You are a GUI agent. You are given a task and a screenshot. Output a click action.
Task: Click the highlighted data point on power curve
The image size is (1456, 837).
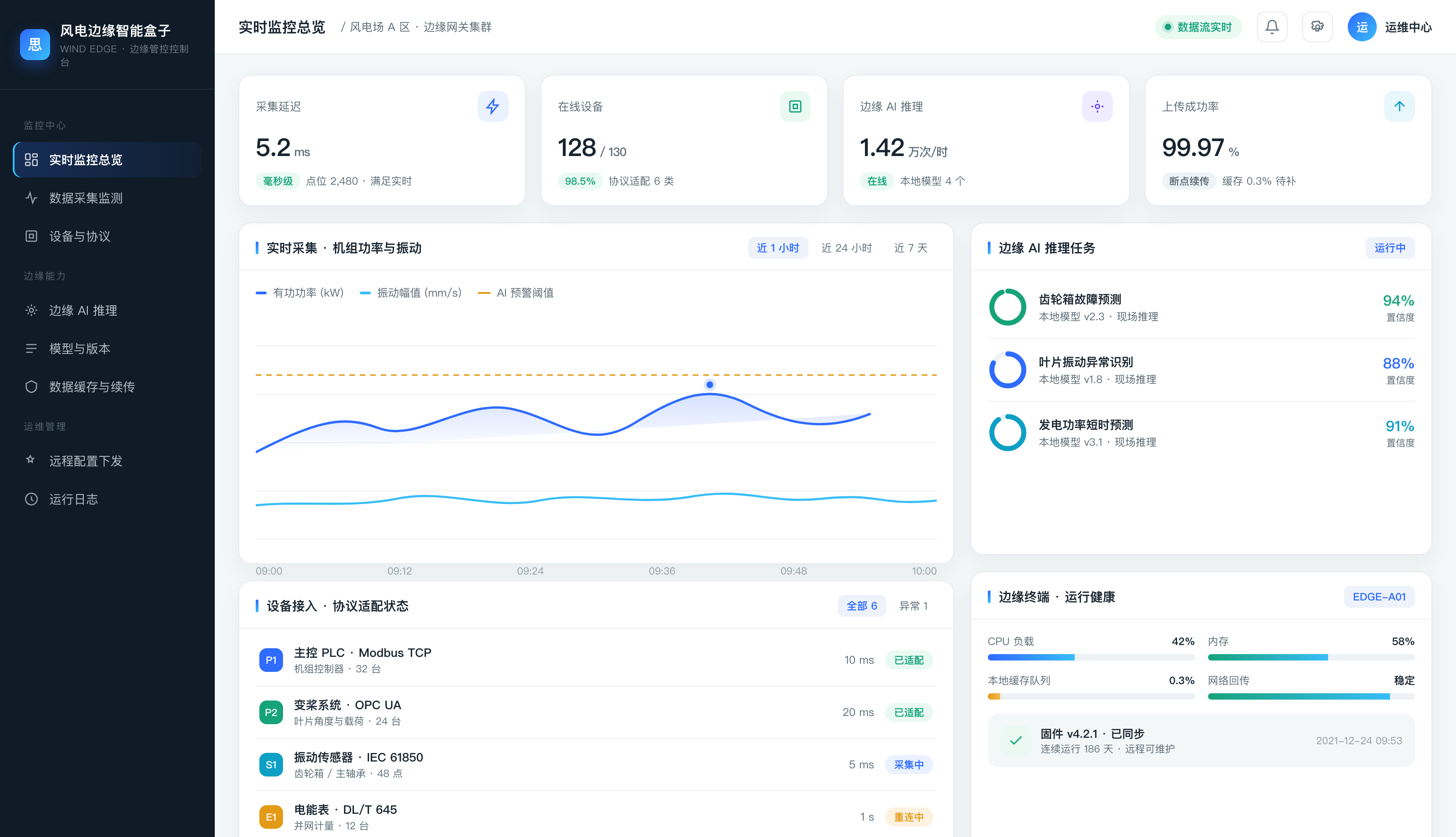[709, 384]
